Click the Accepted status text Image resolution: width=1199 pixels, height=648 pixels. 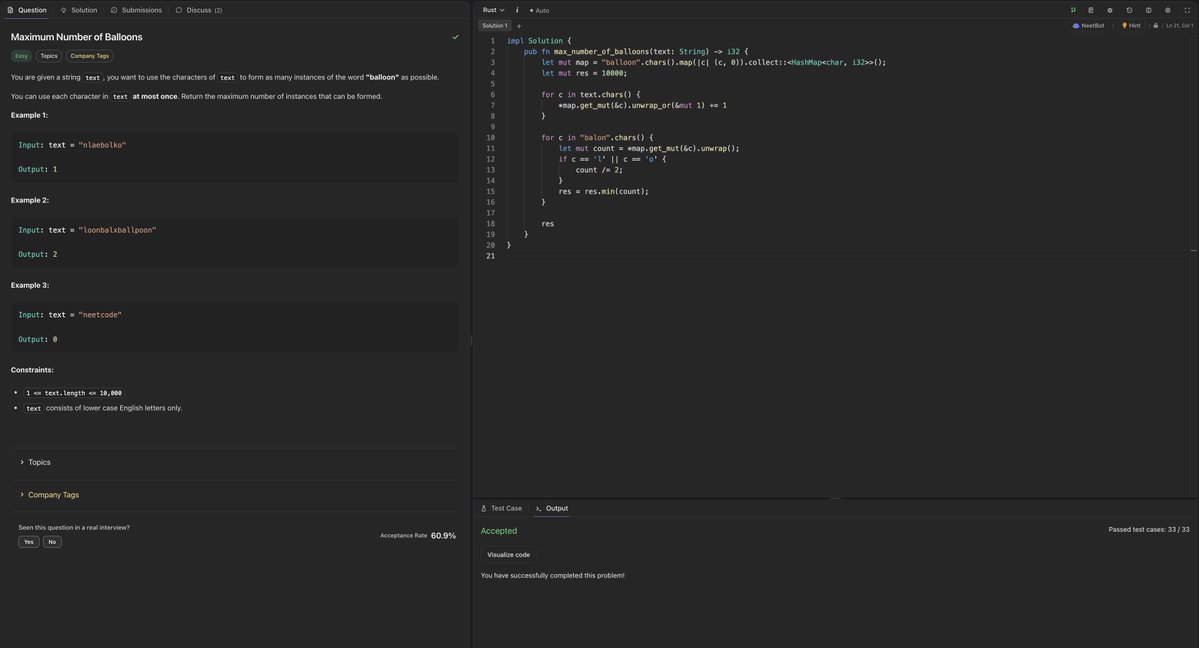click(x=499, y=531)
